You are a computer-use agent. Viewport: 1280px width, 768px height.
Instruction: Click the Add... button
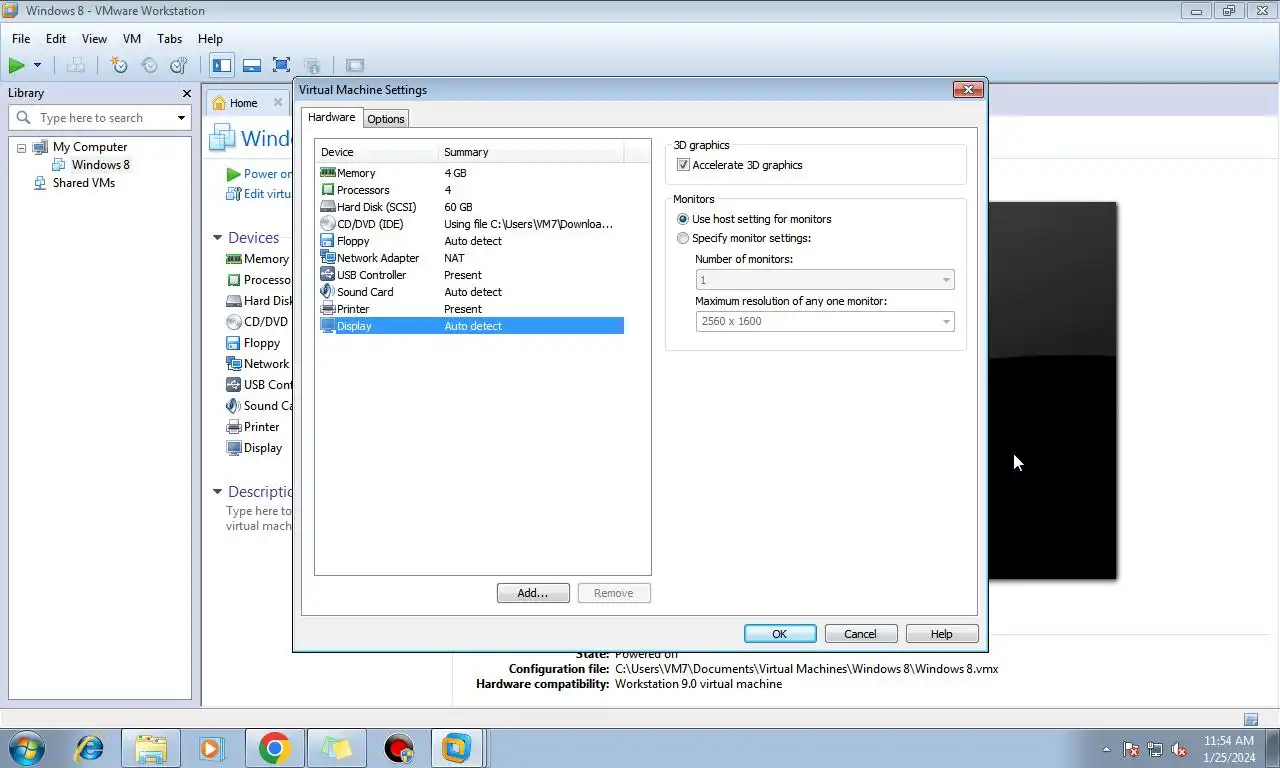coord(533,593)
